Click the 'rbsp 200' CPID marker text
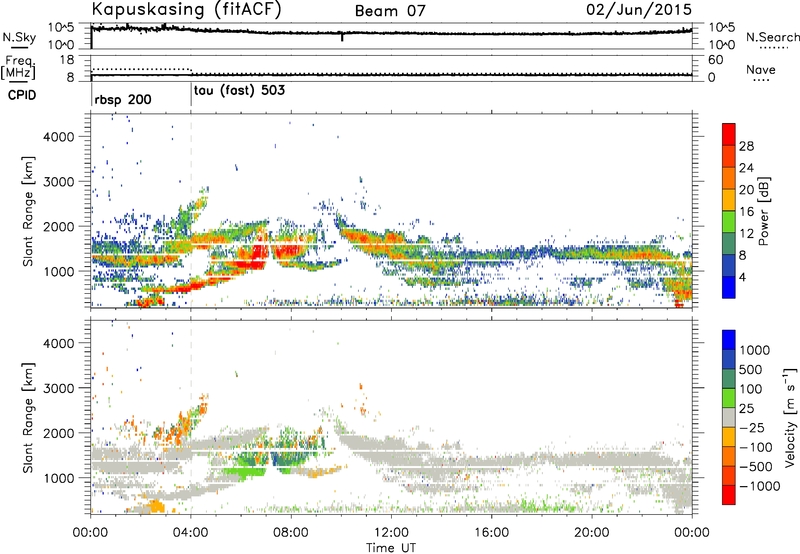 coord(123,99)
